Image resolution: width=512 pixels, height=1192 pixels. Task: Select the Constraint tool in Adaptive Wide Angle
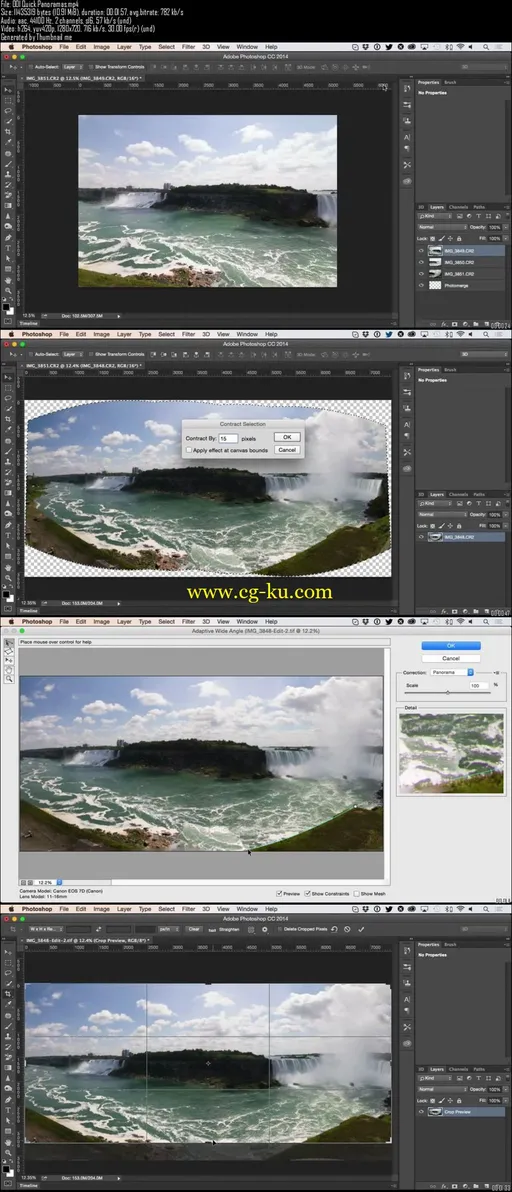[x=9, y=643]
